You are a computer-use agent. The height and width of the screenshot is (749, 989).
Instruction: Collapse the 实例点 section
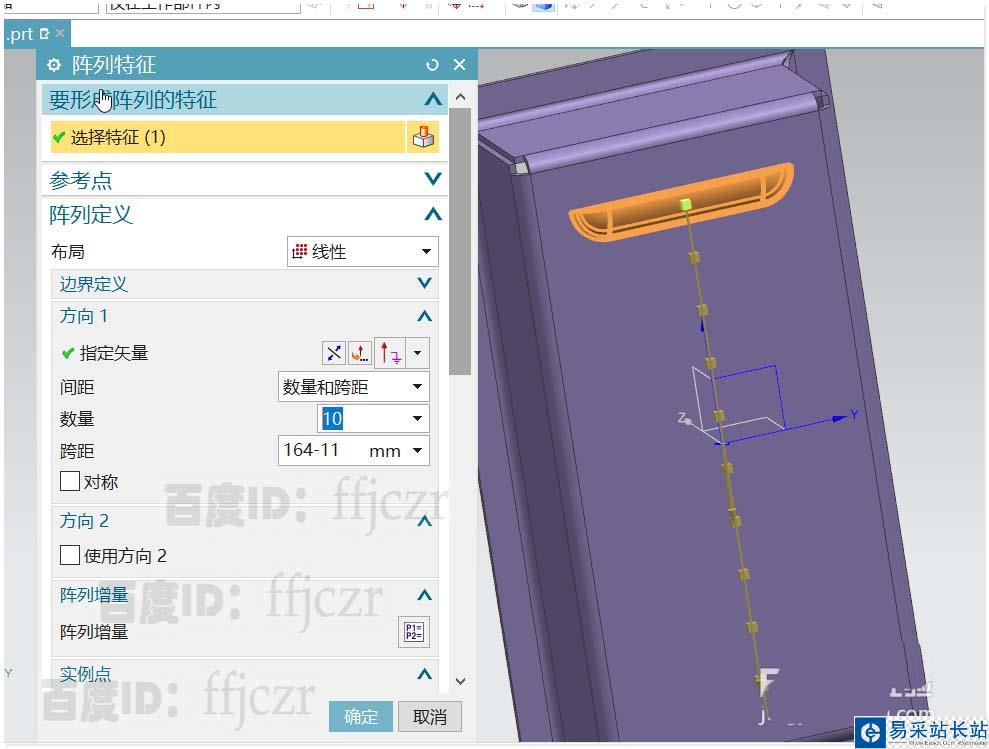coord(424,674)
